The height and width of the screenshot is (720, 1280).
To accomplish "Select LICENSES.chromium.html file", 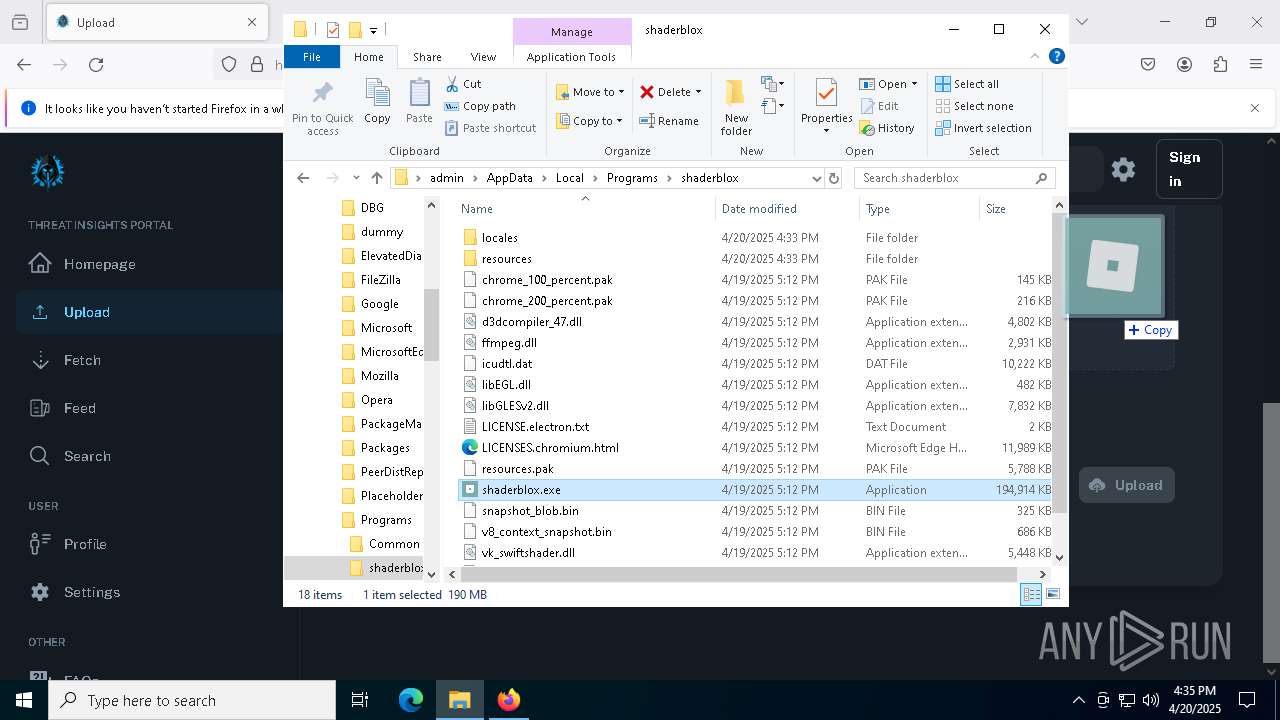I will (550, 448).
